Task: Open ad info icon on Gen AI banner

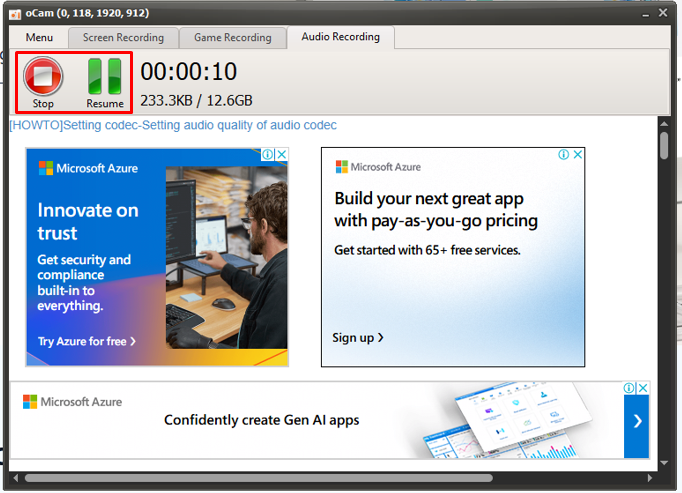Action: 629,388
